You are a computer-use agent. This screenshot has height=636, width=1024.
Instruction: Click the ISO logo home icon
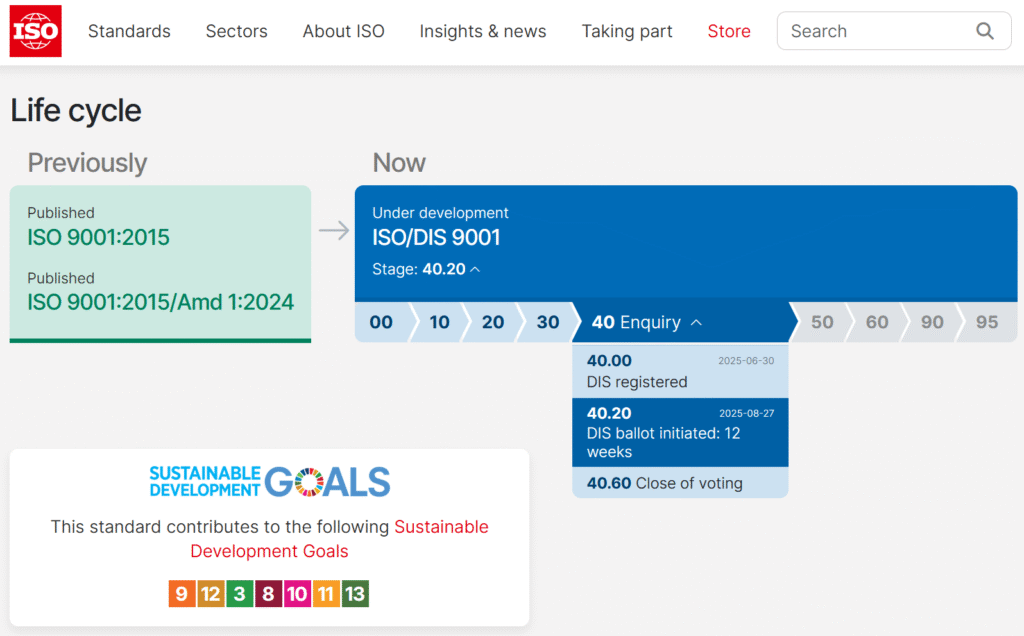[36, 31]
